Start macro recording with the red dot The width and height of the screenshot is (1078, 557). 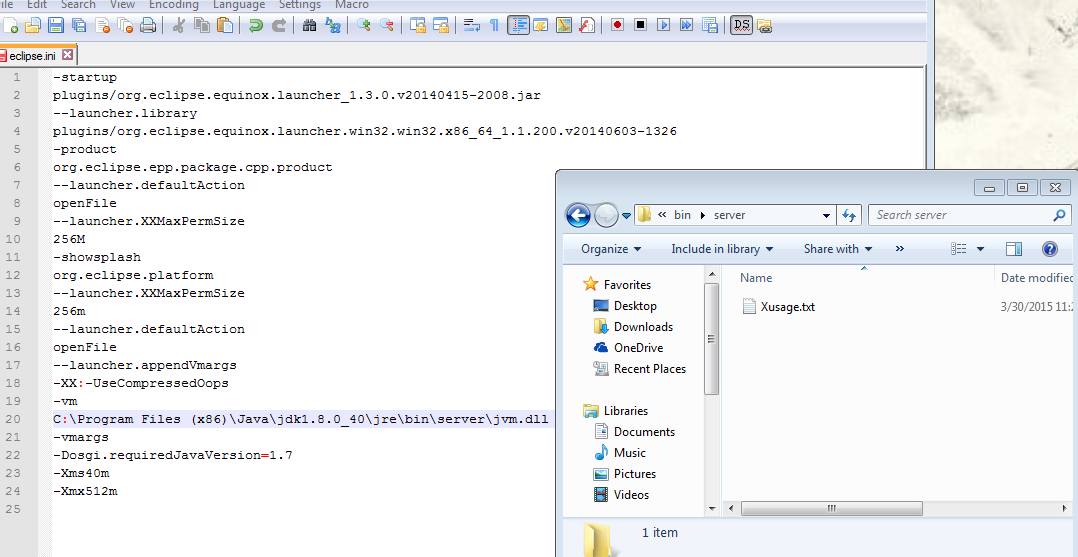[x=617, y=25]
